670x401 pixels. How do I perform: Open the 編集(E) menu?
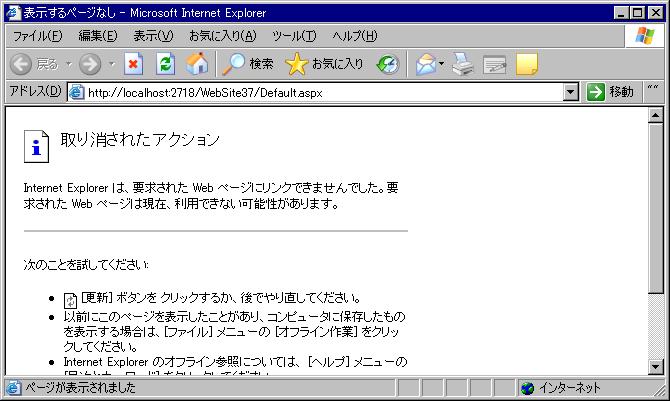[x=98, y=36]
